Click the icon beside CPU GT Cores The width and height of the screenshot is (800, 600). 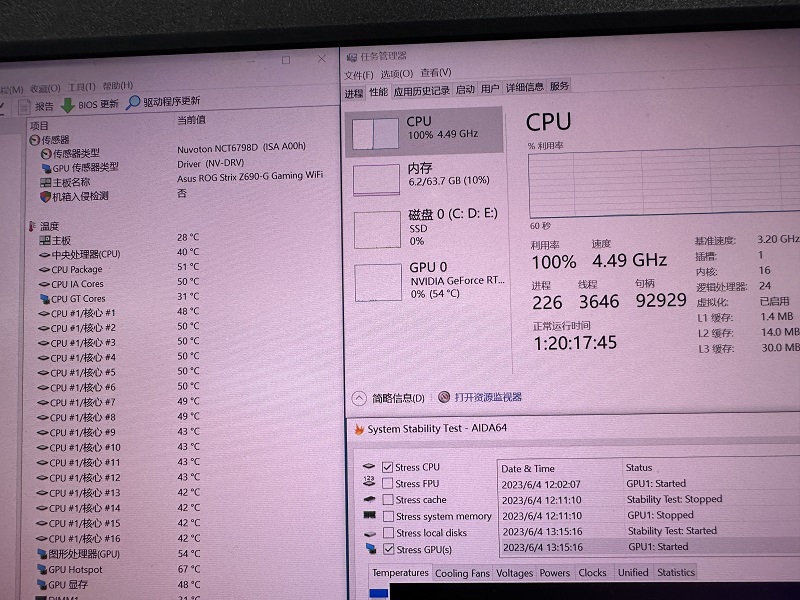click(44, 298)
